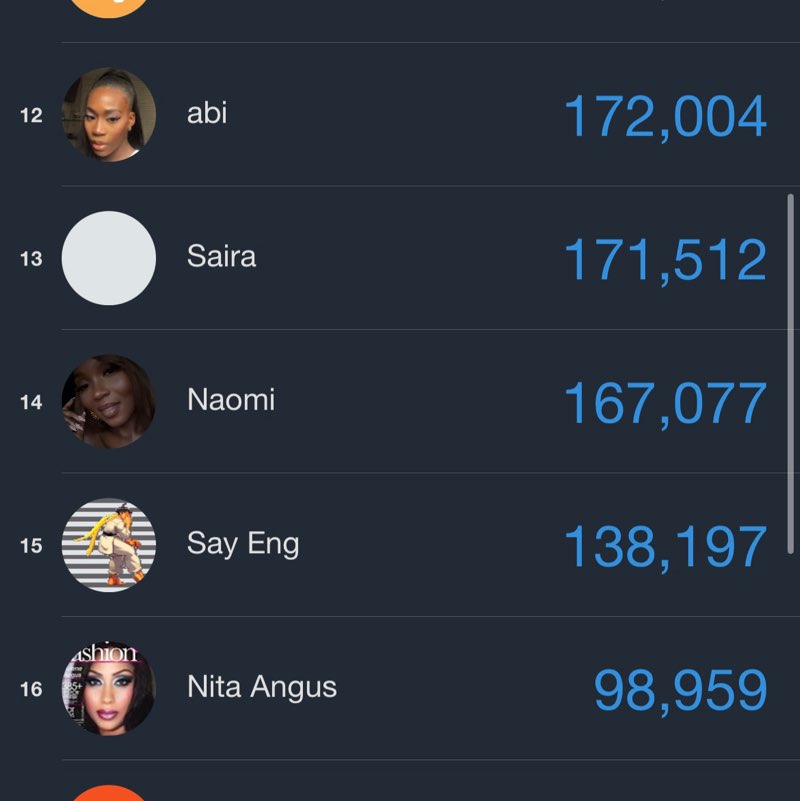This screenshot has height=801, width=800.
Task: Click the name Naomi
Action: [230, 400]
